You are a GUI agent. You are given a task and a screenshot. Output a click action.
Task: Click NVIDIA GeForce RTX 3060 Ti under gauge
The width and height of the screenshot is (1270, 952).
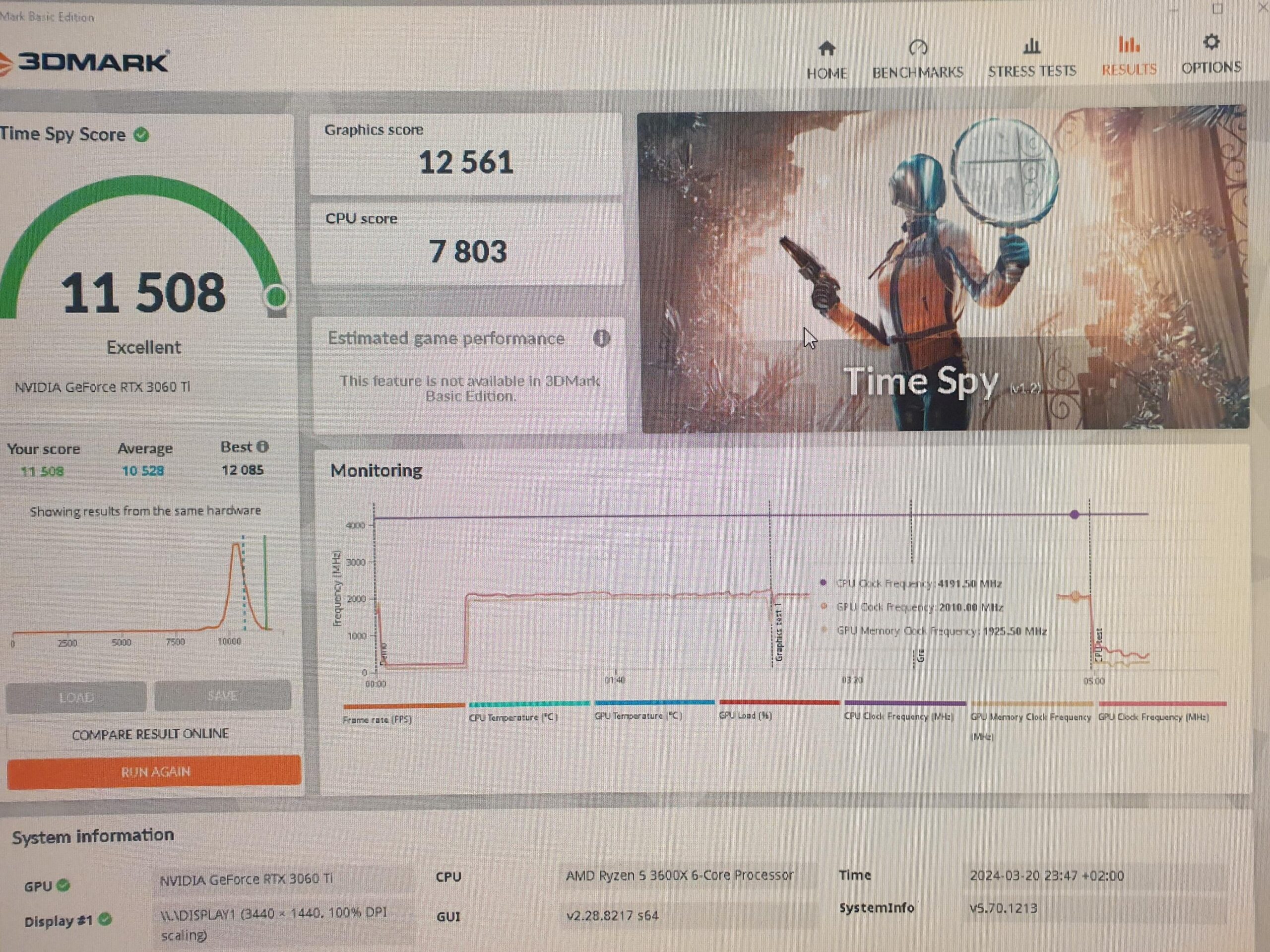(x=102, y=387)
